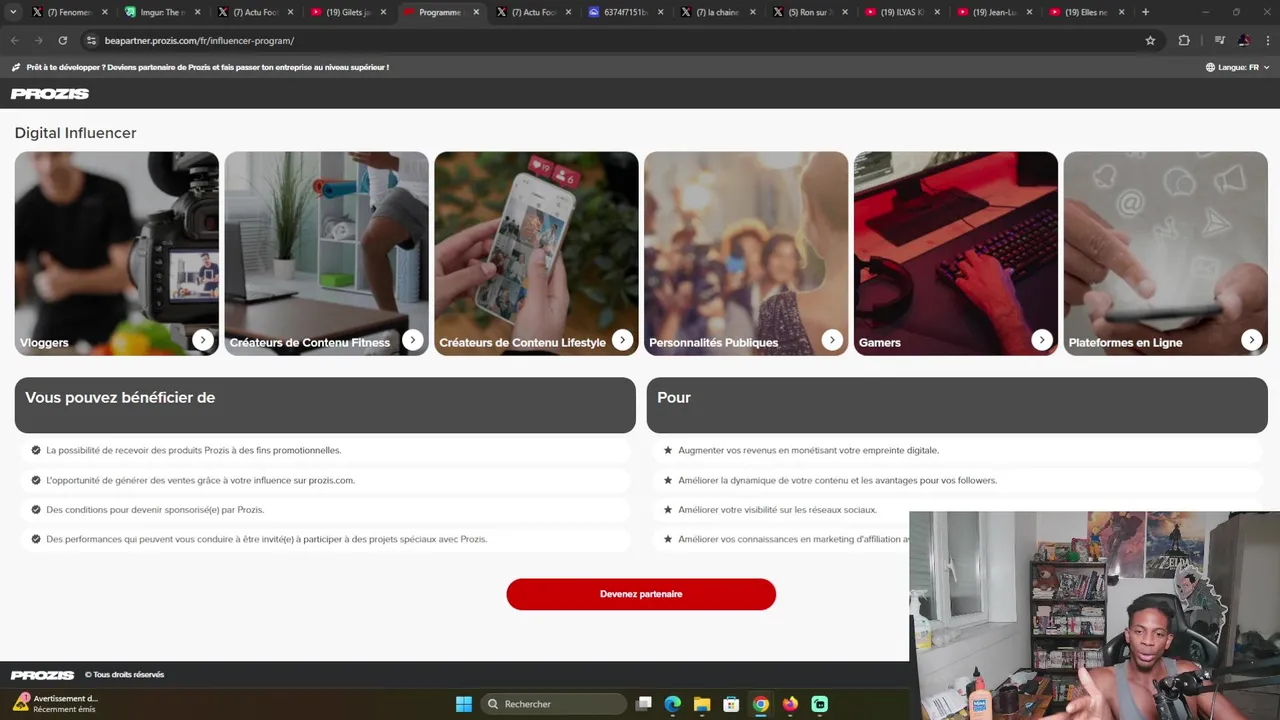This screenshot has height=720, width=1280.
Task: Open a new browser tab
Action: click(1145, 12)
